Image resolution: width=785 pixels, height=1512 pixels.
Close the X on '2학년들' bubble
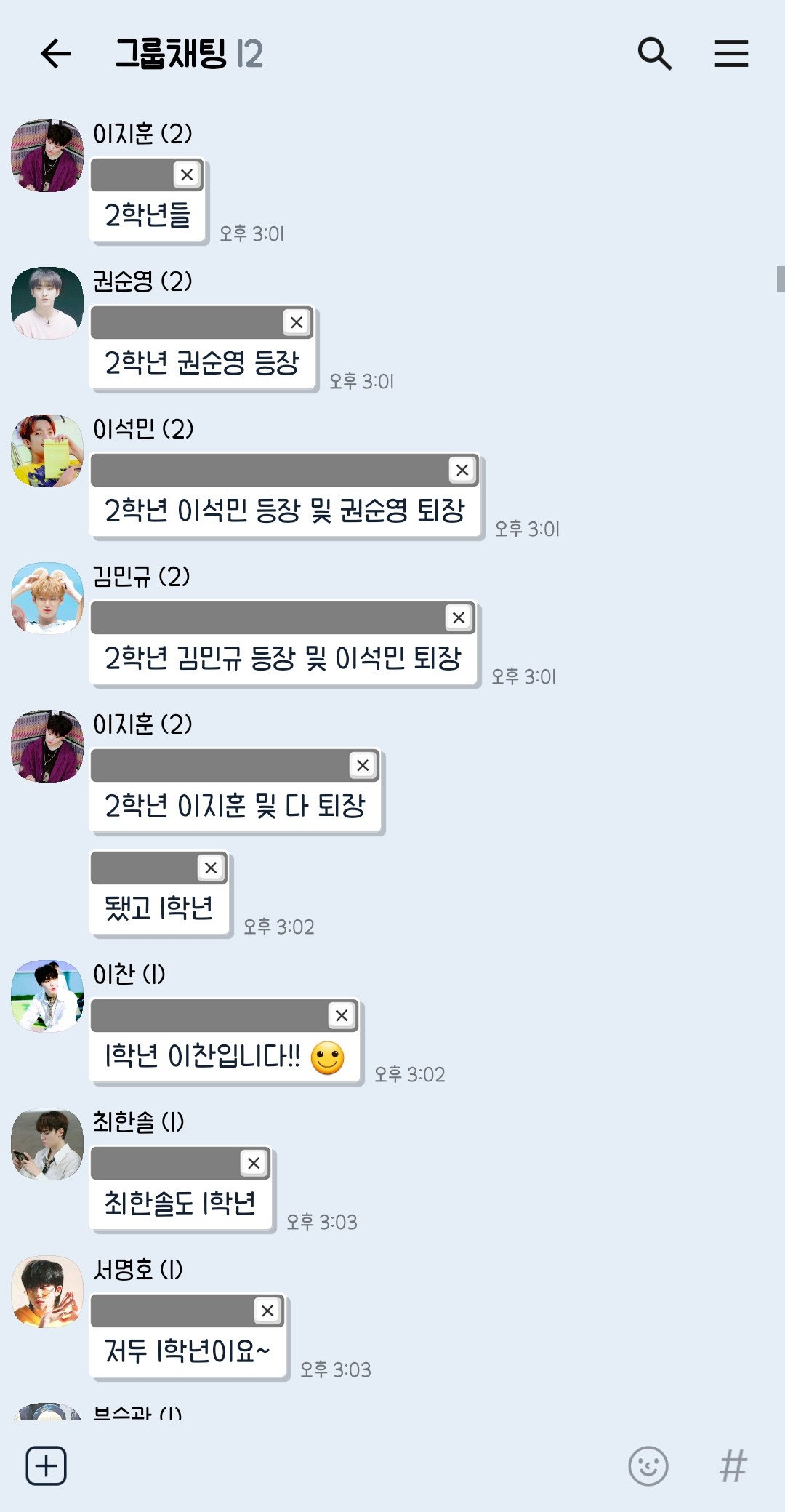point(187,175)
